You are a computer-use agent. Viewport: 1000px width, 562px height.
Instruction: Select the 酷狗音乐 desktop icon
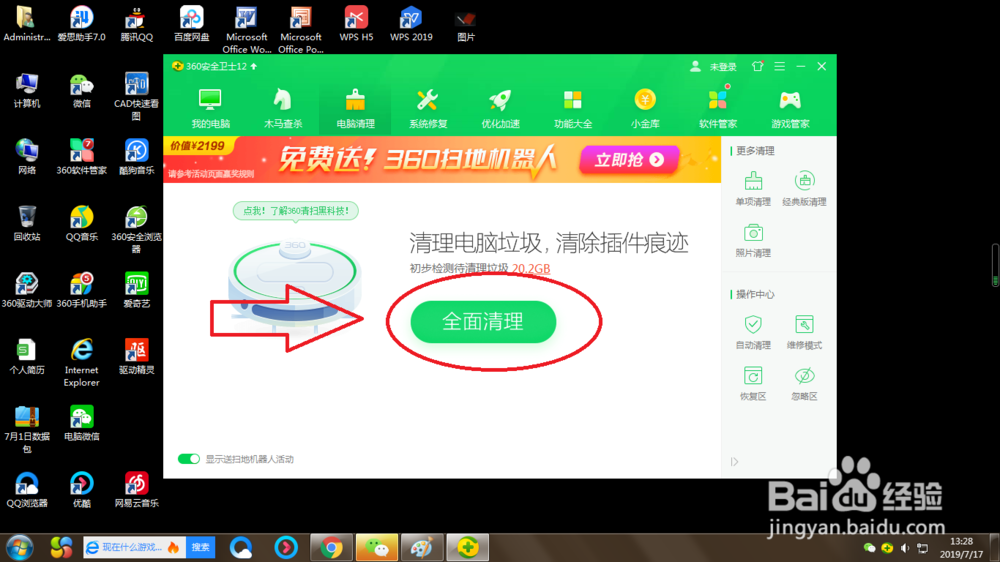(136, 157)
